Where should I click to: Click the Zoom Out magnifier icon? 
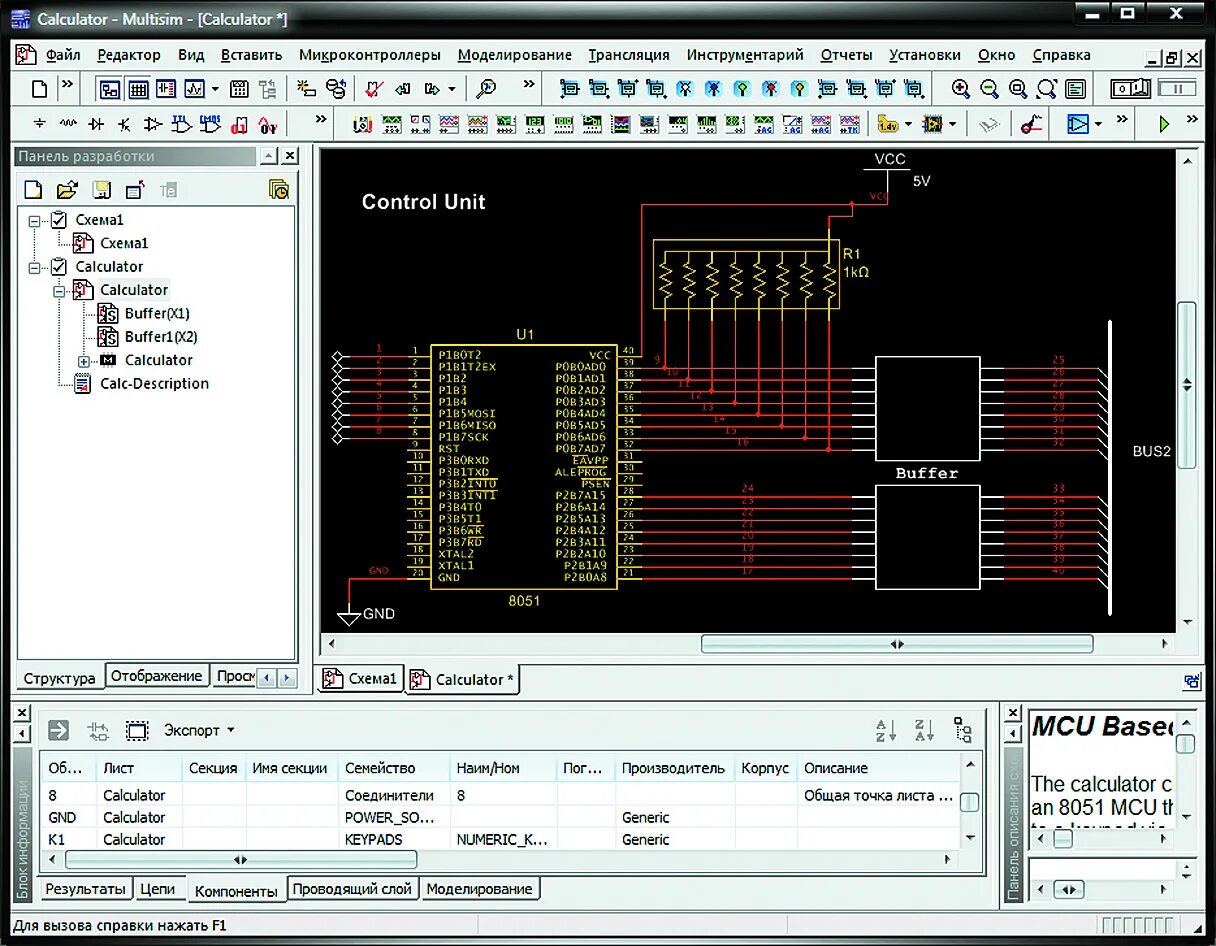click(989, 89)
